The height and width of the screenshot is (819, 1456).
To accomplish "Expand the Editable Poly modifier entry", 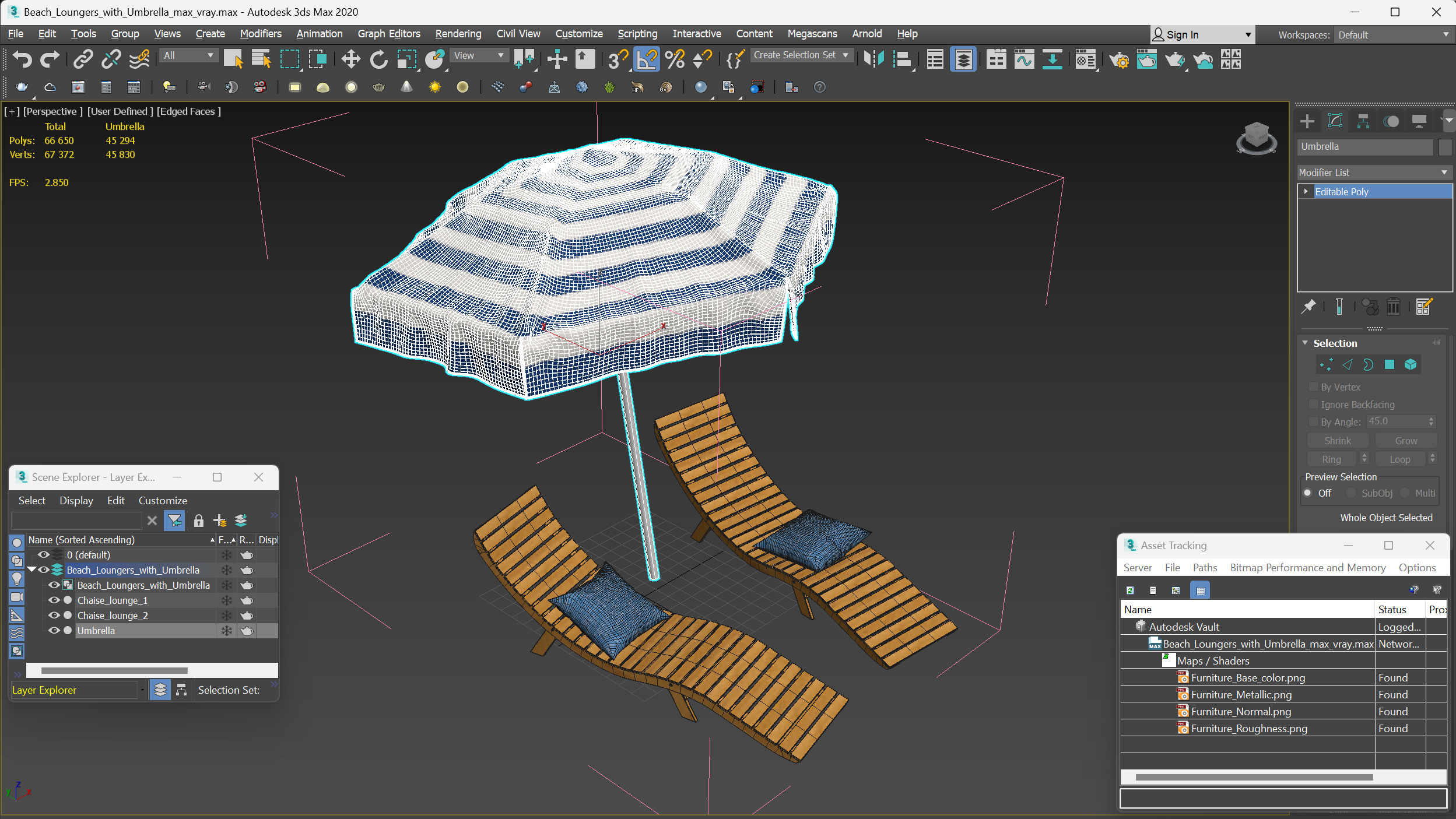I will coord(1306,191).
